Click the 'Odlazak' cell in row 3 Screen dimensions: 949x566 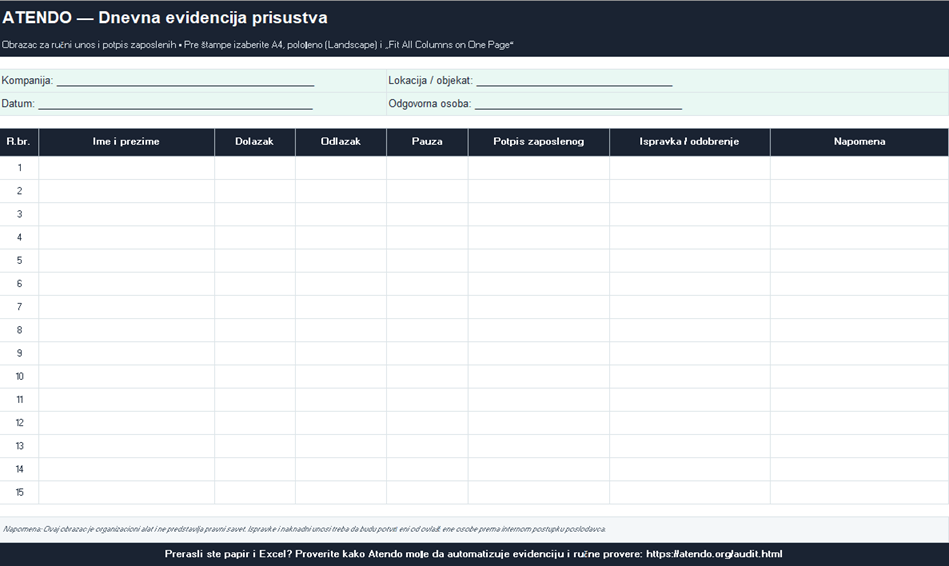pyautogui.click(x=341, y=214)
